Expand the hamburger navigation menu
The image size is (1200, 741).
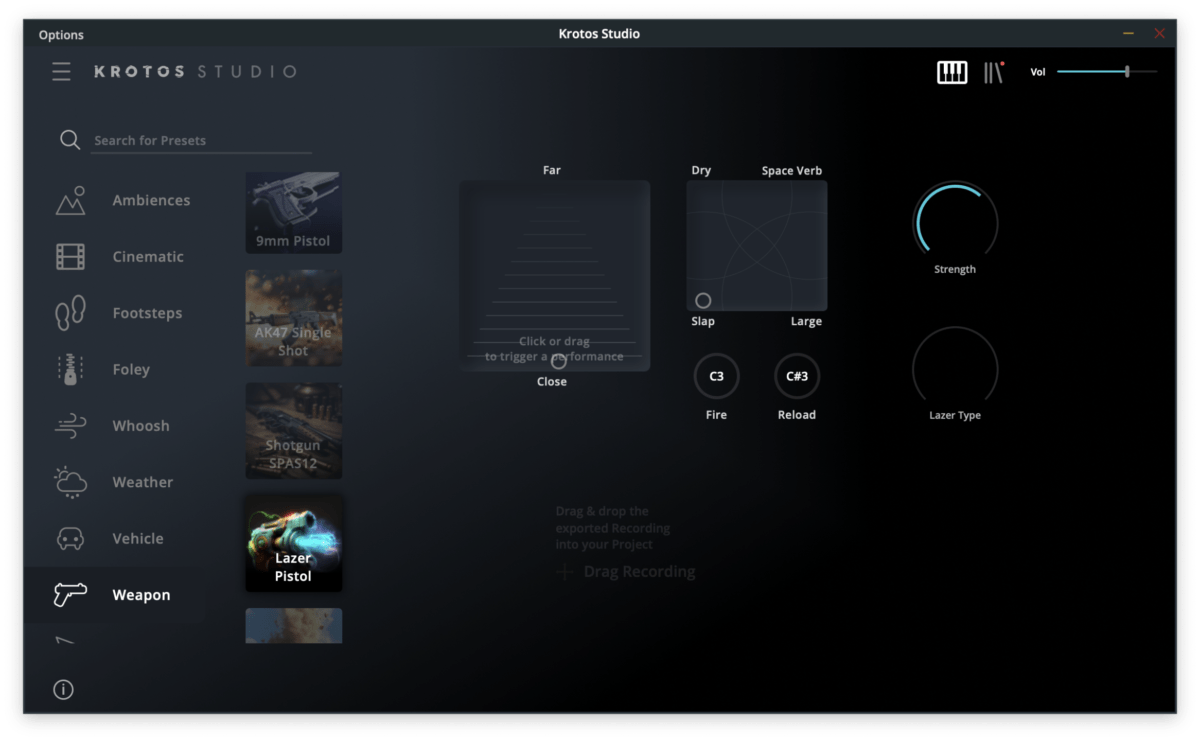61,71
